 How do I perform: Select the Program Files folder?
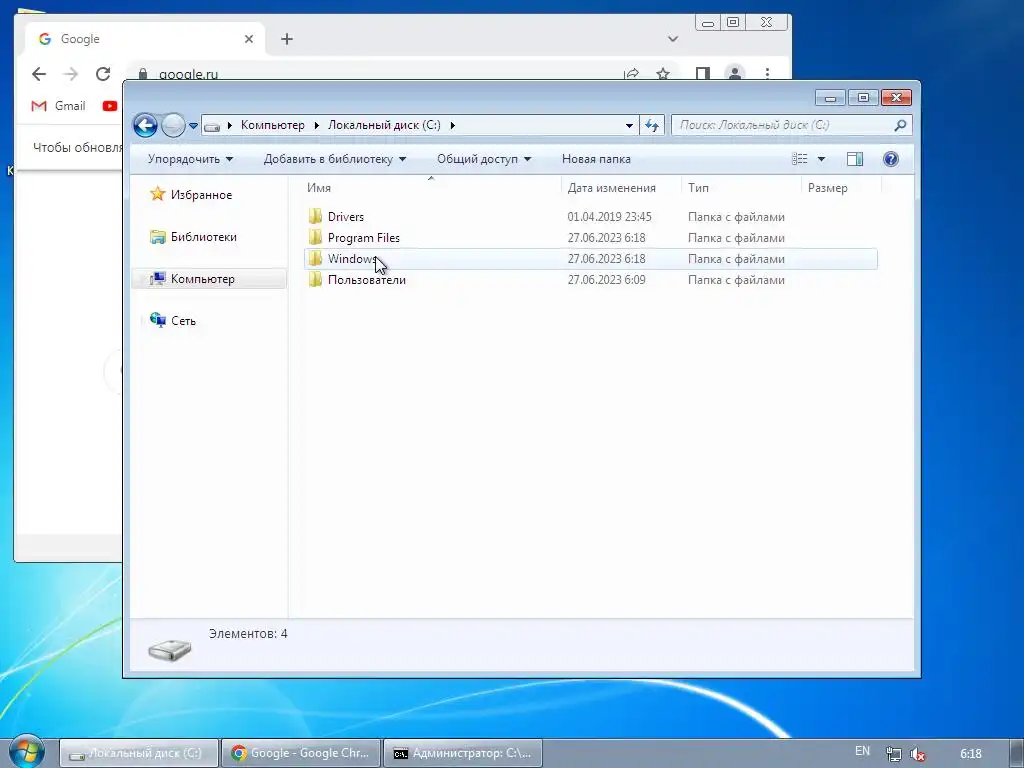[363, 238]
